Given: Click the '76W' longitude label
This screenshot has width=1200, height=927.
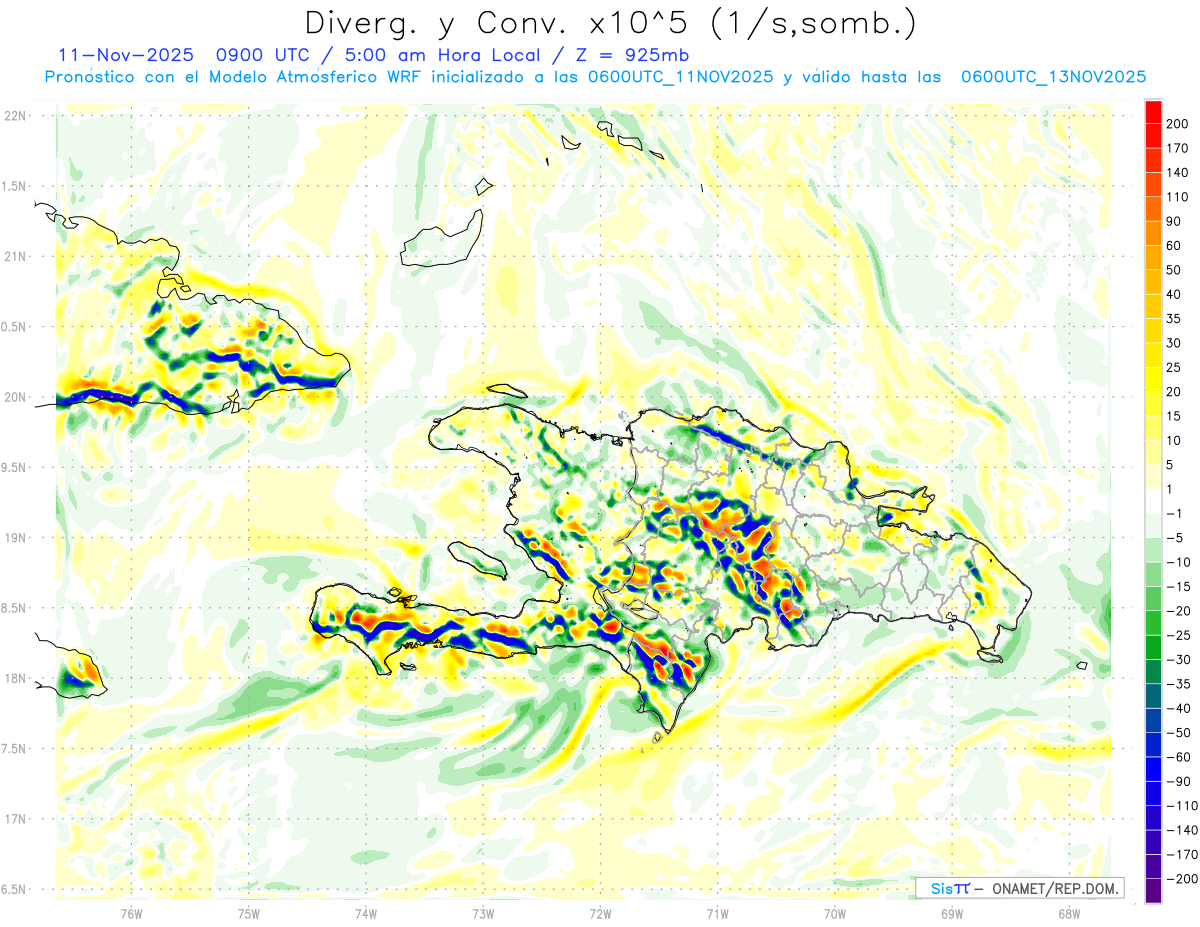Looking at the screenshot, I should click(131, 913).
